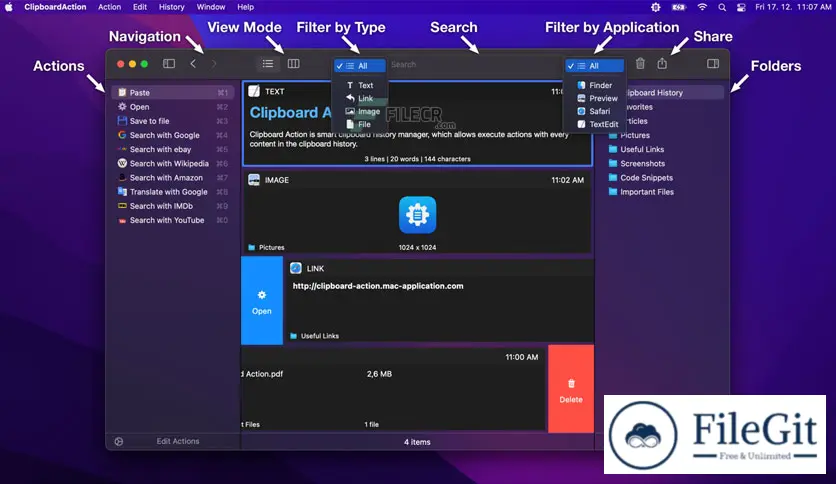Viewport: 836px width, 484px height.
Task: Select the Save to file action
Action: [173, 121]
